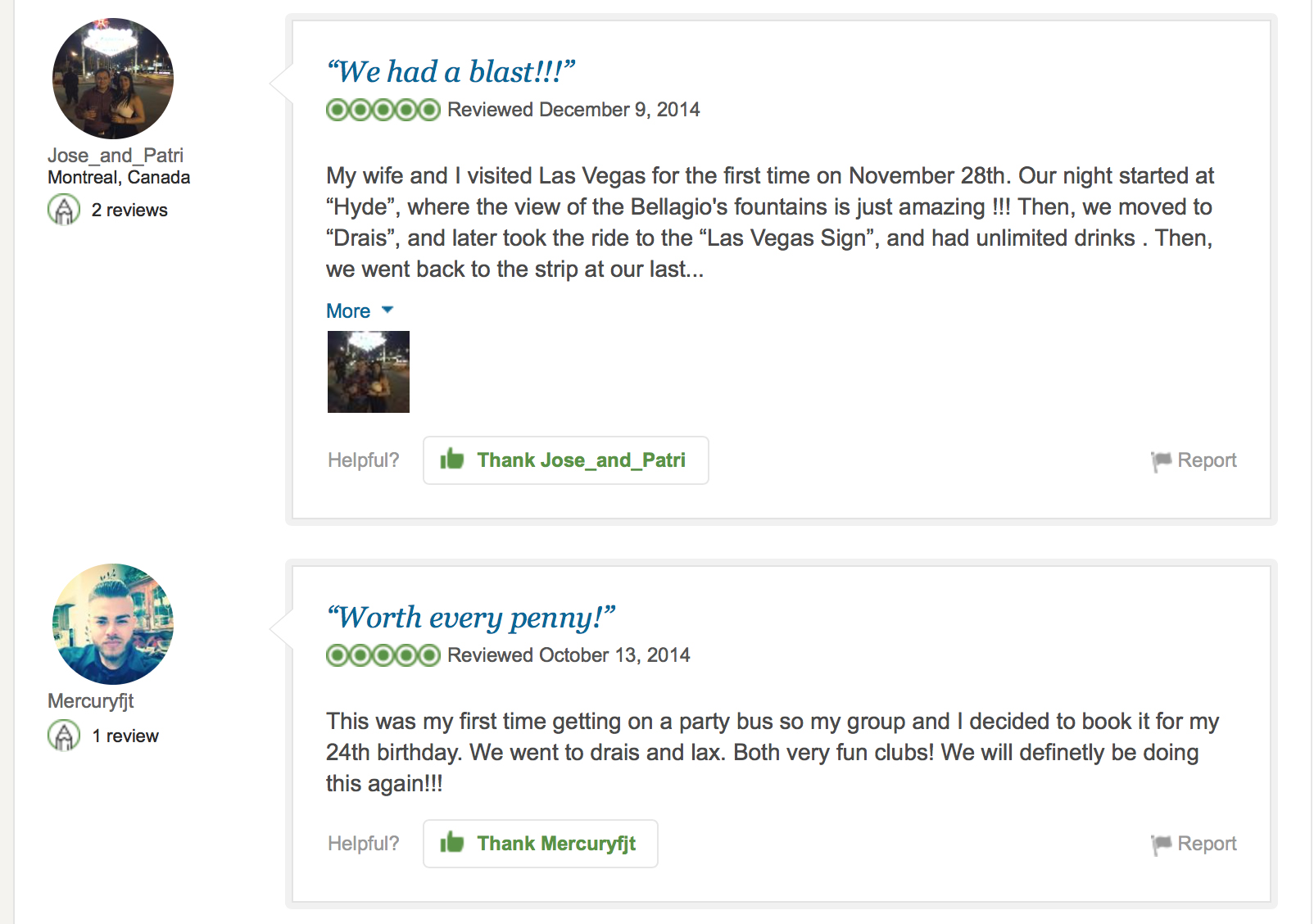This screenshot has width=1314, height=924.
Task: Click thumbs-up icon in Thank Mercuryfjt button
Action: (x=452, y=843)
